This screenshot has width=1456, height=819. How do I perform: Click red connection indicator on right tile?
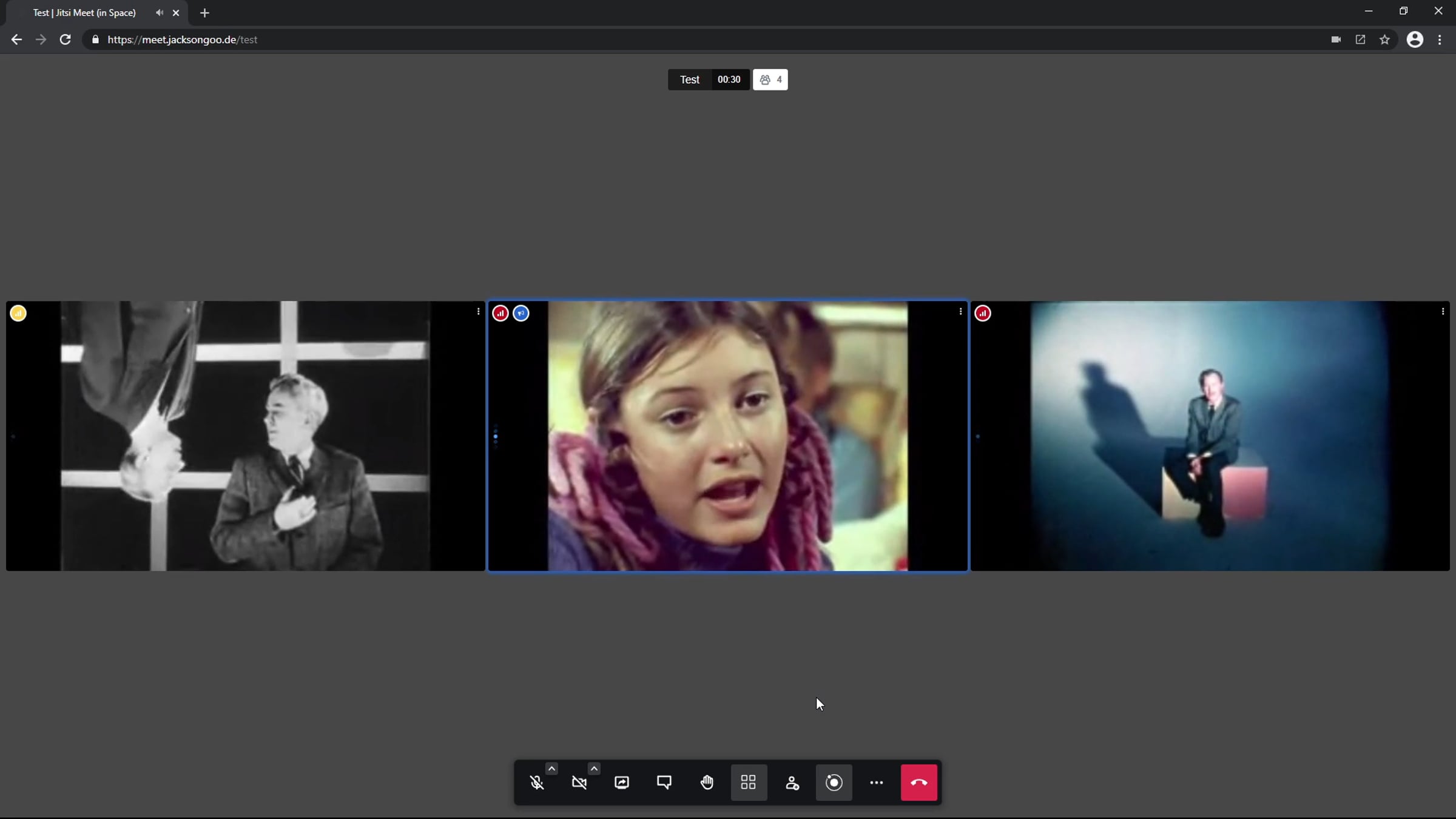pos(983,313)
